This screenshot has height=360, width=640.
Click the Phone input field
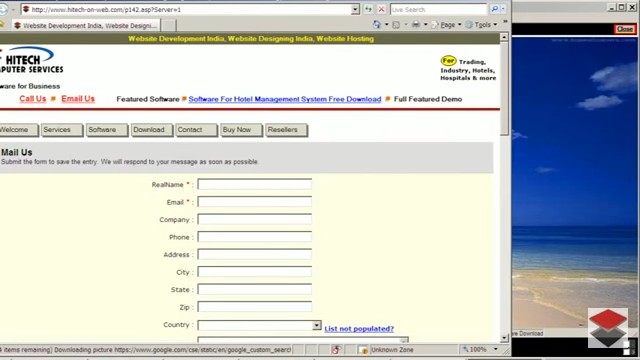pyautogui.click(x=255, y=237)
